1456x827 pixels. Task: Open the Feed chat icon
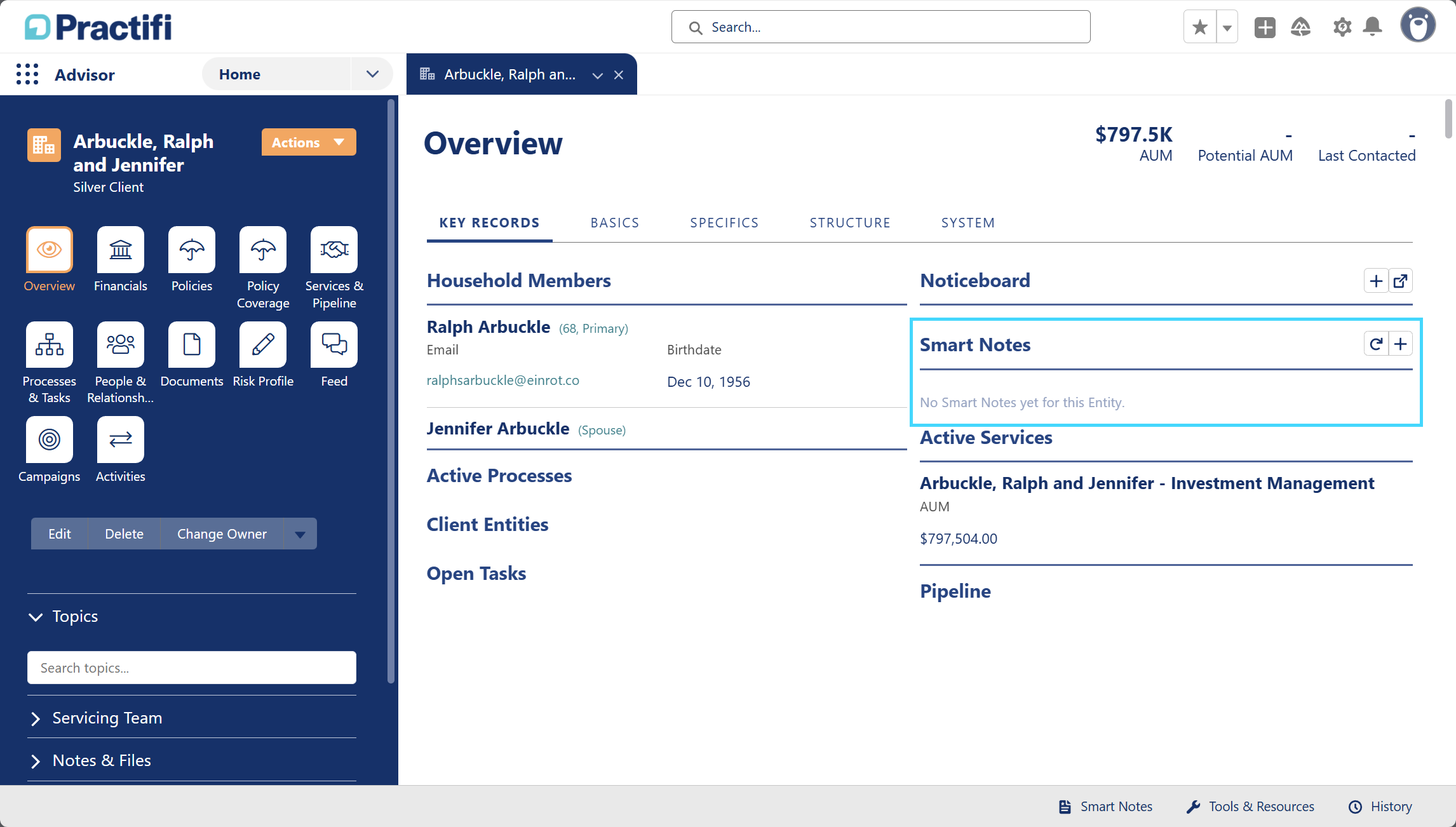coord(334,345)
